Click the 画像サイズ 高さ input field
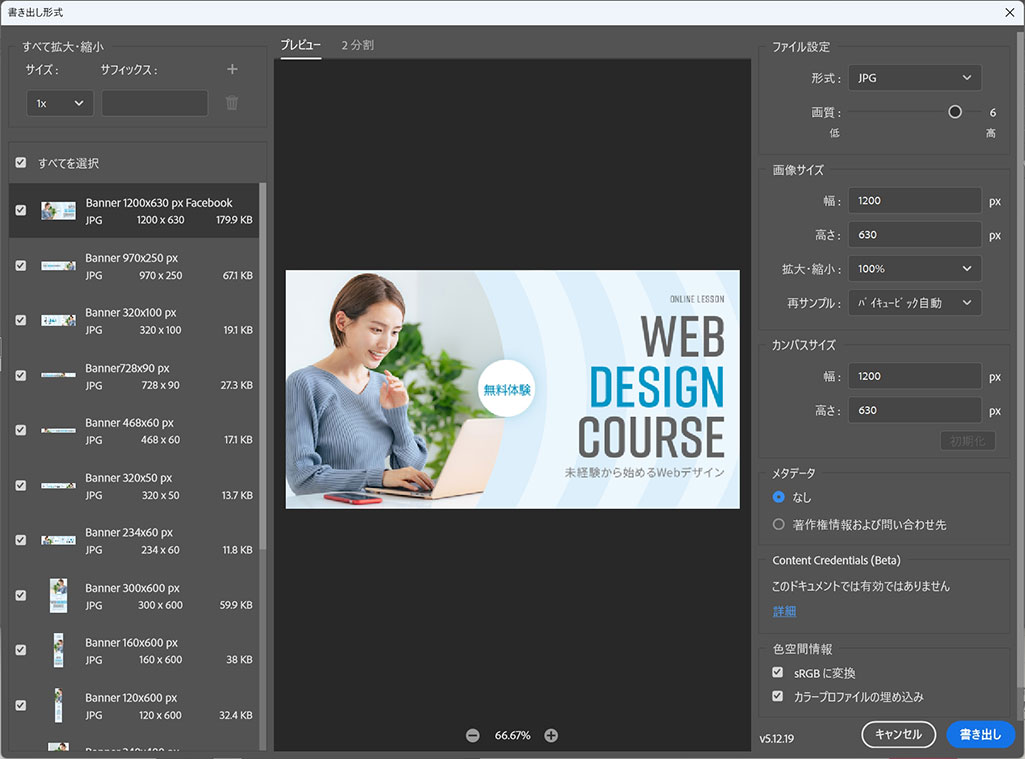Screen dimensions: 1025x759 pos(915,235)
